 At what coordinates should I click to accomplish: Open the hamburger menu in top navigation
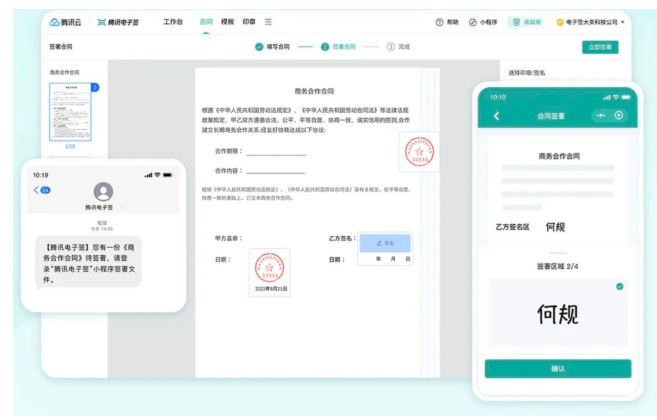[x=268, y=22]
